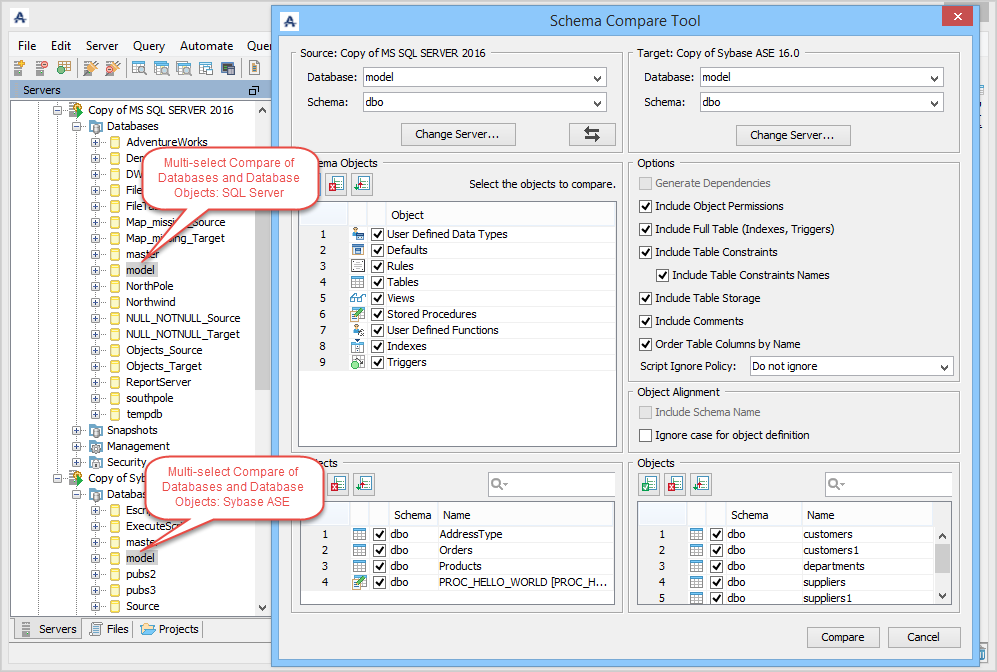
Task: Click source Change Server button
Action: coord(458,134)
